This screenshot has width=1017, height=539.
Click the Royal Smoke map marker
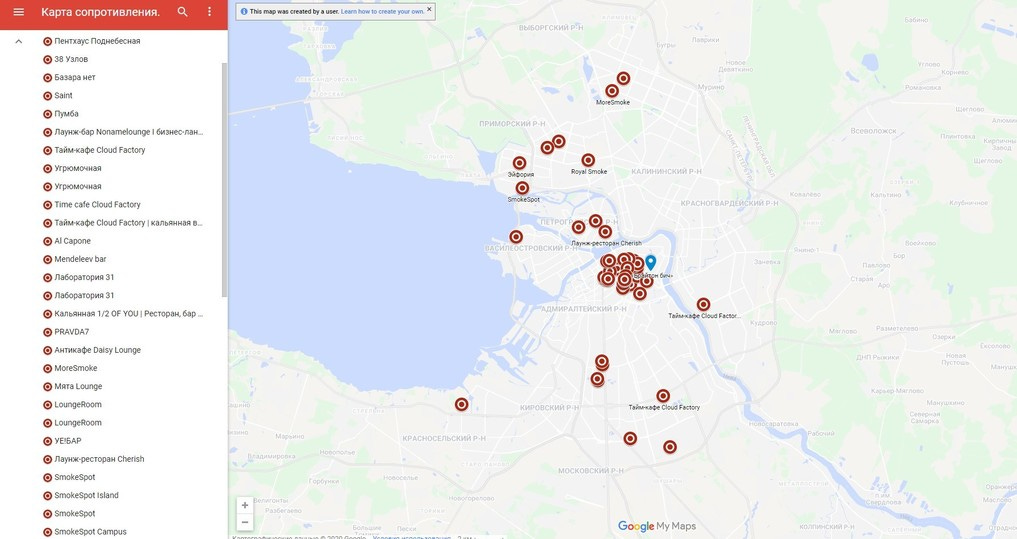(x=588, y=160)
